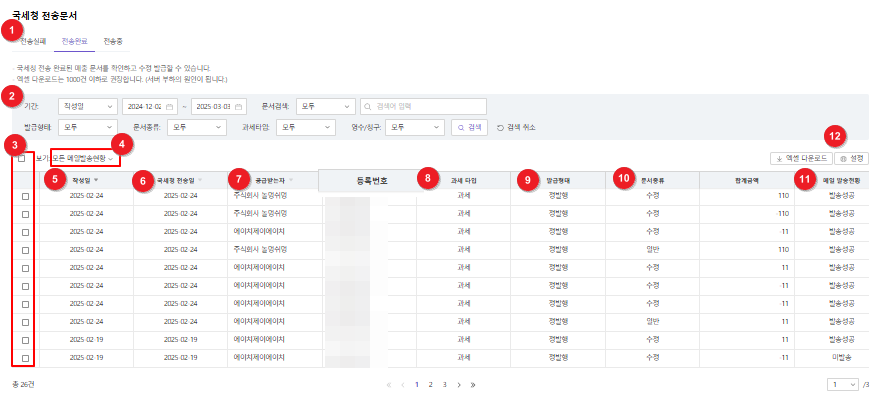Expand the 영수/청구 dropdown filter

click(416, 128)
